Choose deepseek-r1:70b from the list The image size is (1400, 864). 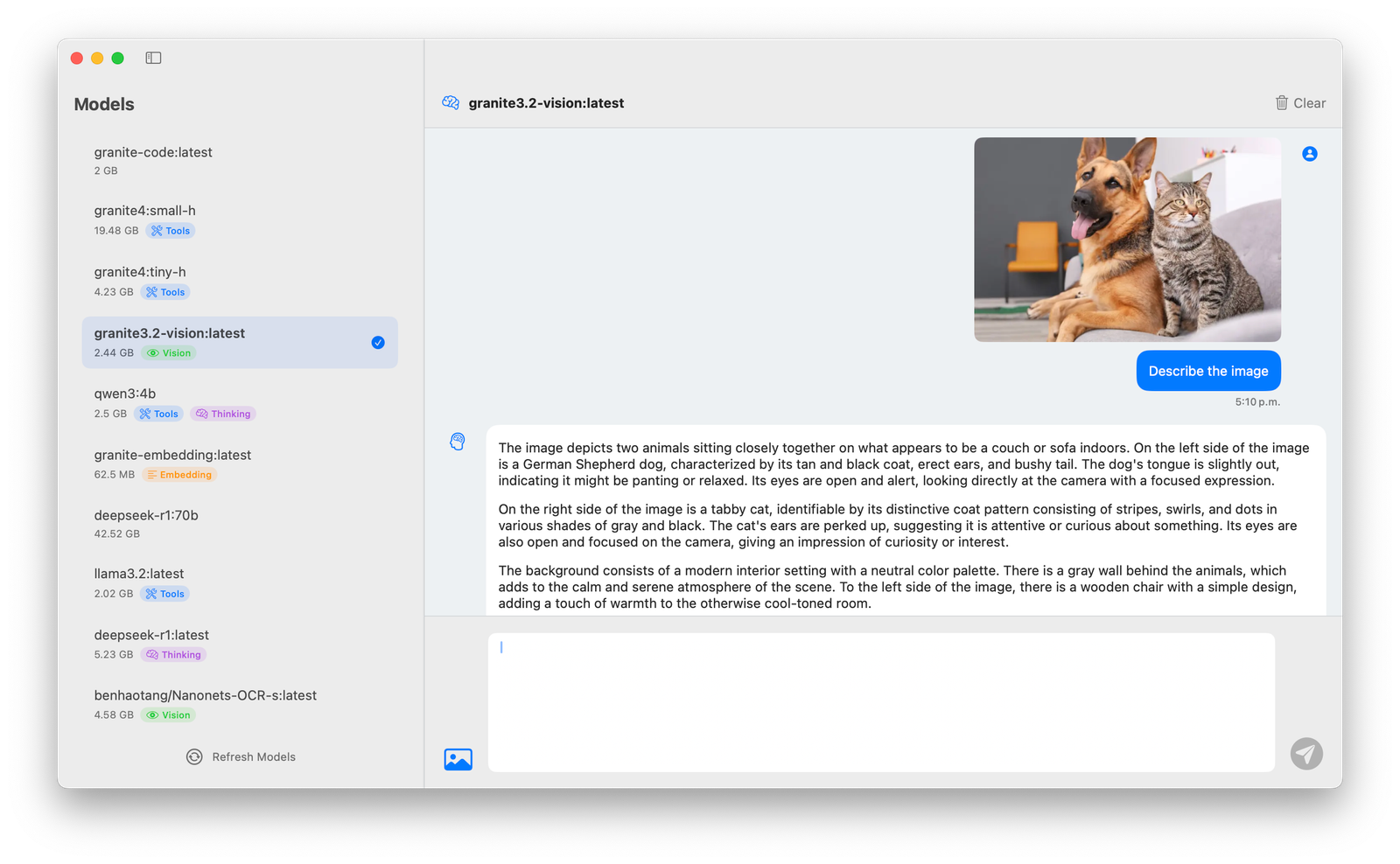click(x=146, y=516)
